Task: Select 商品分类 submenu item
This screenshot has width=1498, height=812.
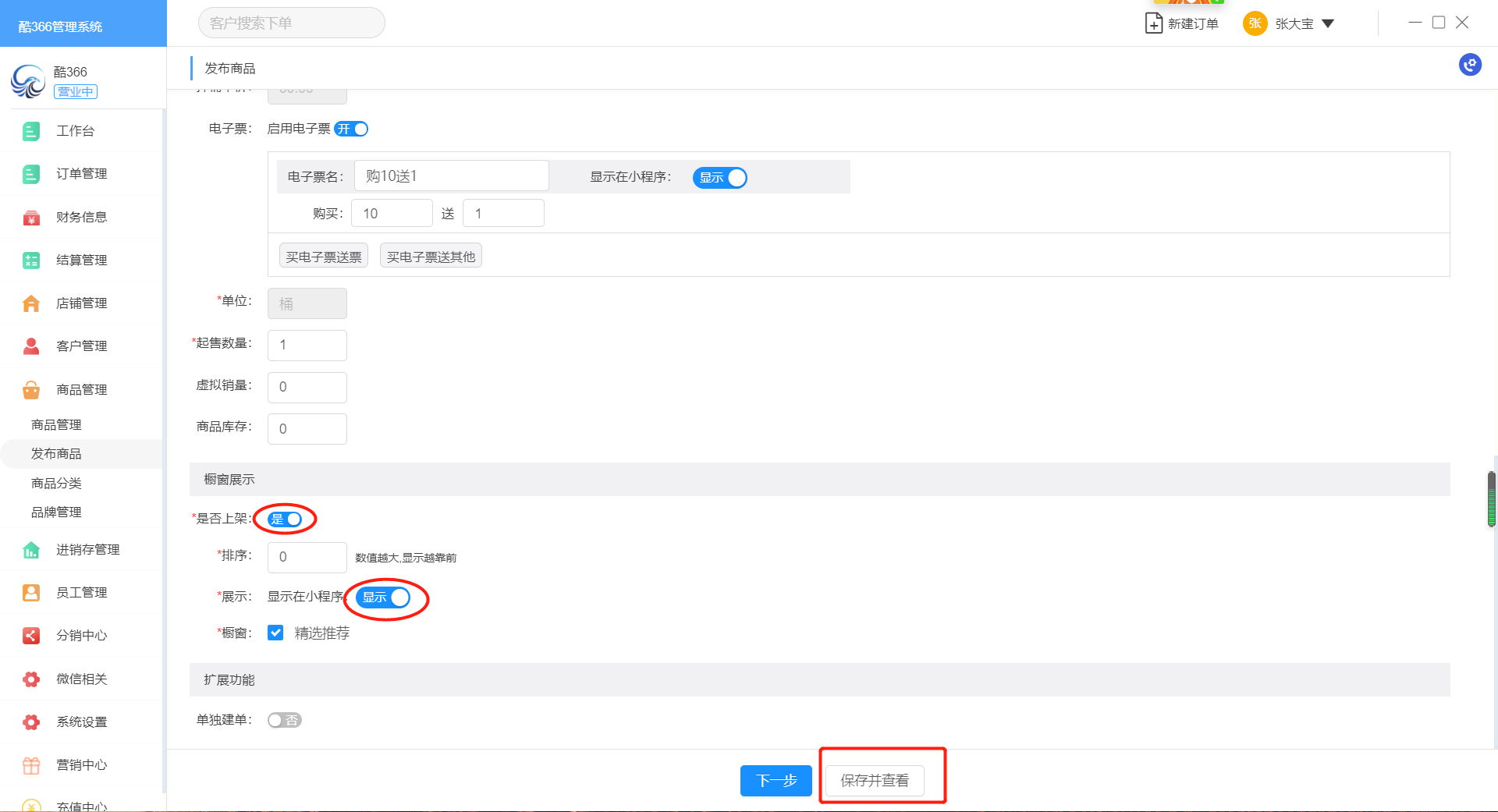Action: click(x=56, y=484)
